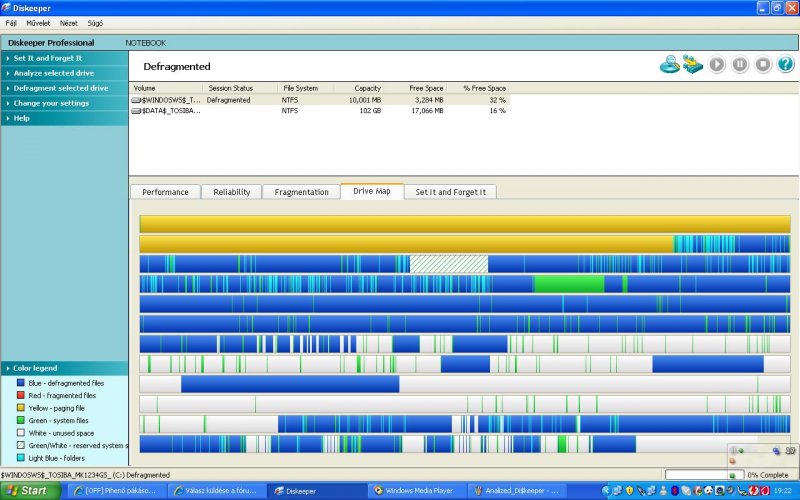Click the Bluetooth tray icon
Screen dimensions: 800x500
[x=674, y=491]
